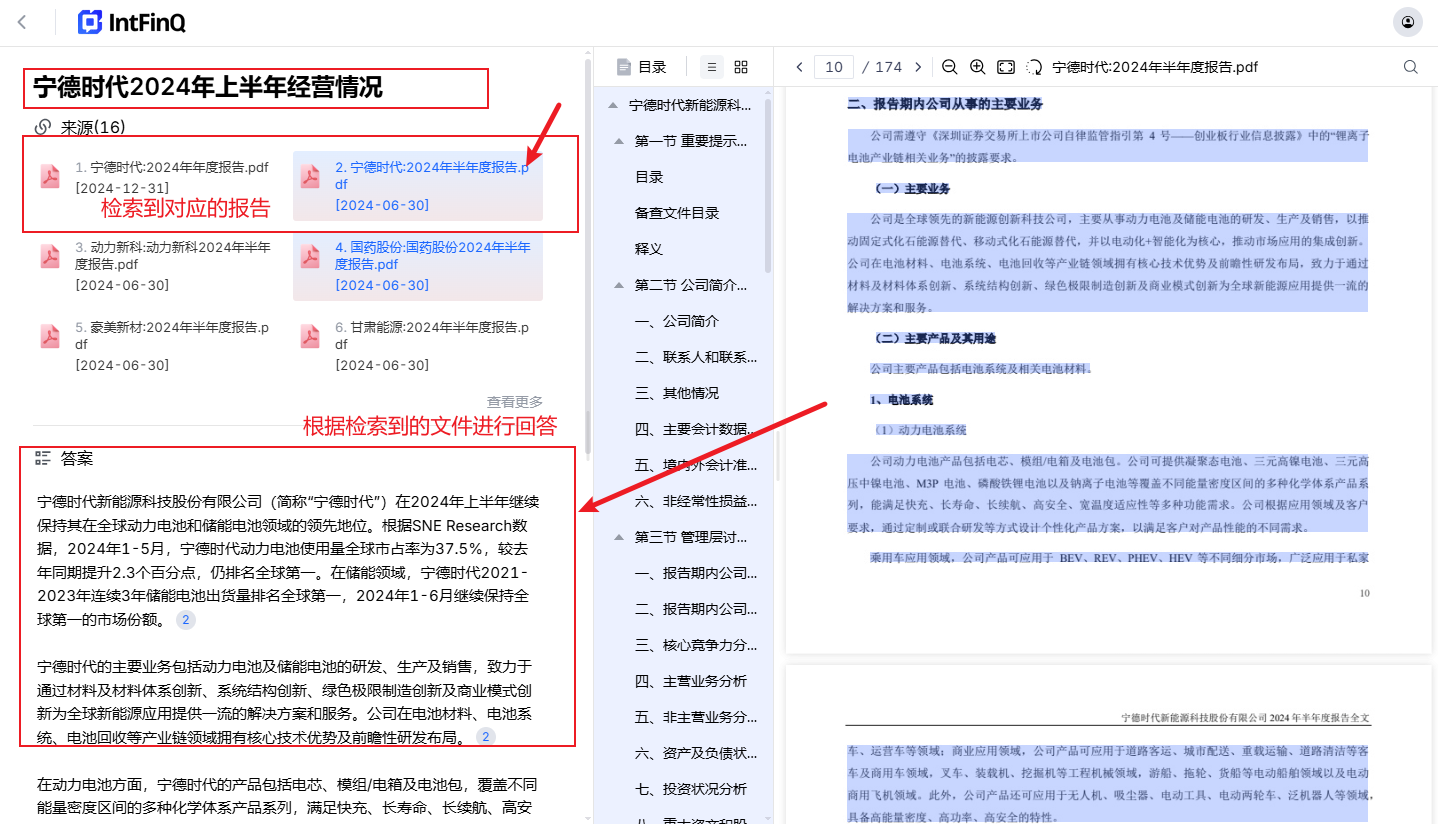Image resolution: width=1438 pixels, height=824 pixels.
Task: Toggle the 目录 outline panel
Action: tap(641, 67)
